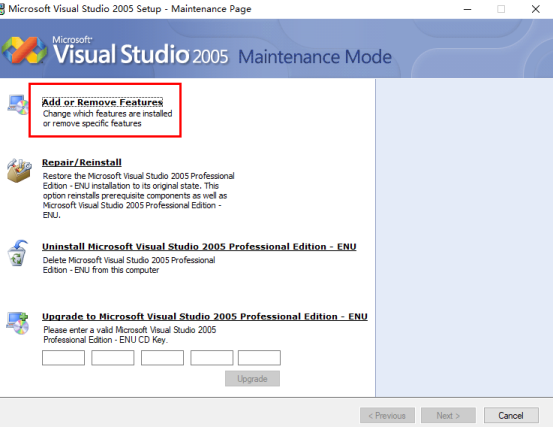Viewport: 554px width, 427px height.
Task: Focus the fifth CD key input box
Action: (x=259, y=358)
